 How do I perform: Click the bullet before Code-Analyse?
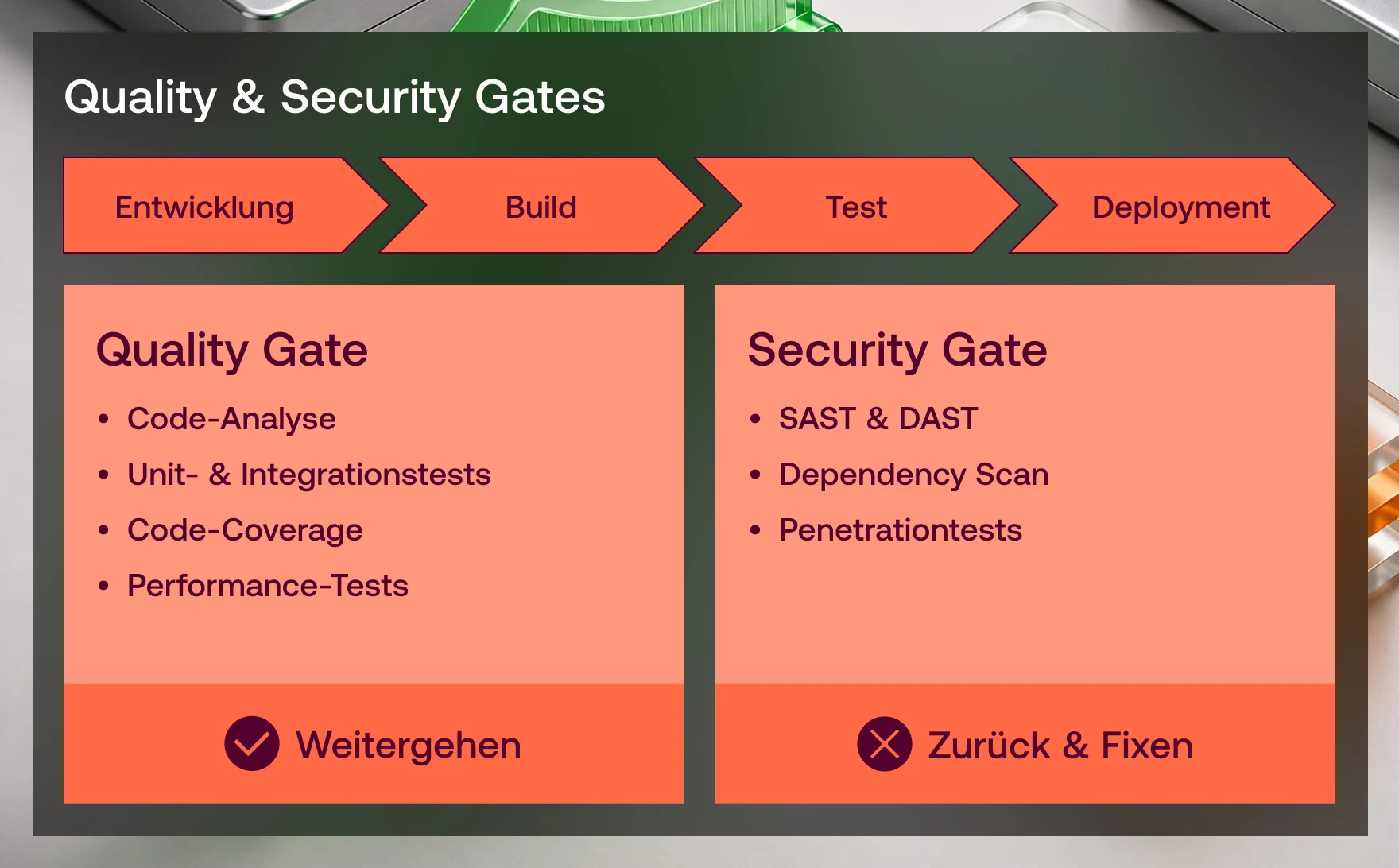[x=103, y=419]
